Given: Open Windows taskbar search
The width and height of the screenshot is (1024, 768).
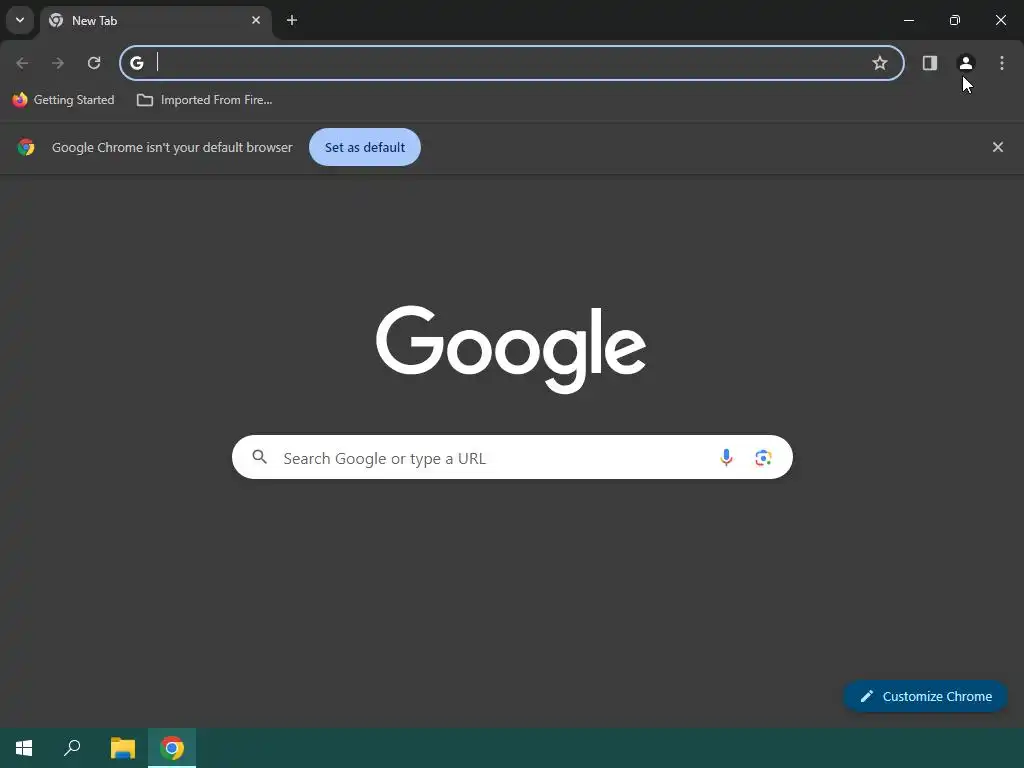Looking at the screenshot, I should 72,748.
